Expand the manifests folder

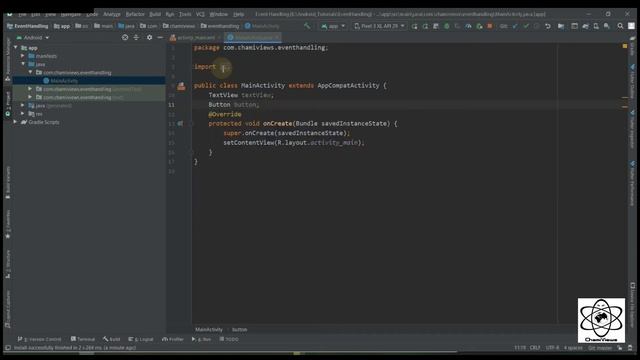click(x=23, y=56)
